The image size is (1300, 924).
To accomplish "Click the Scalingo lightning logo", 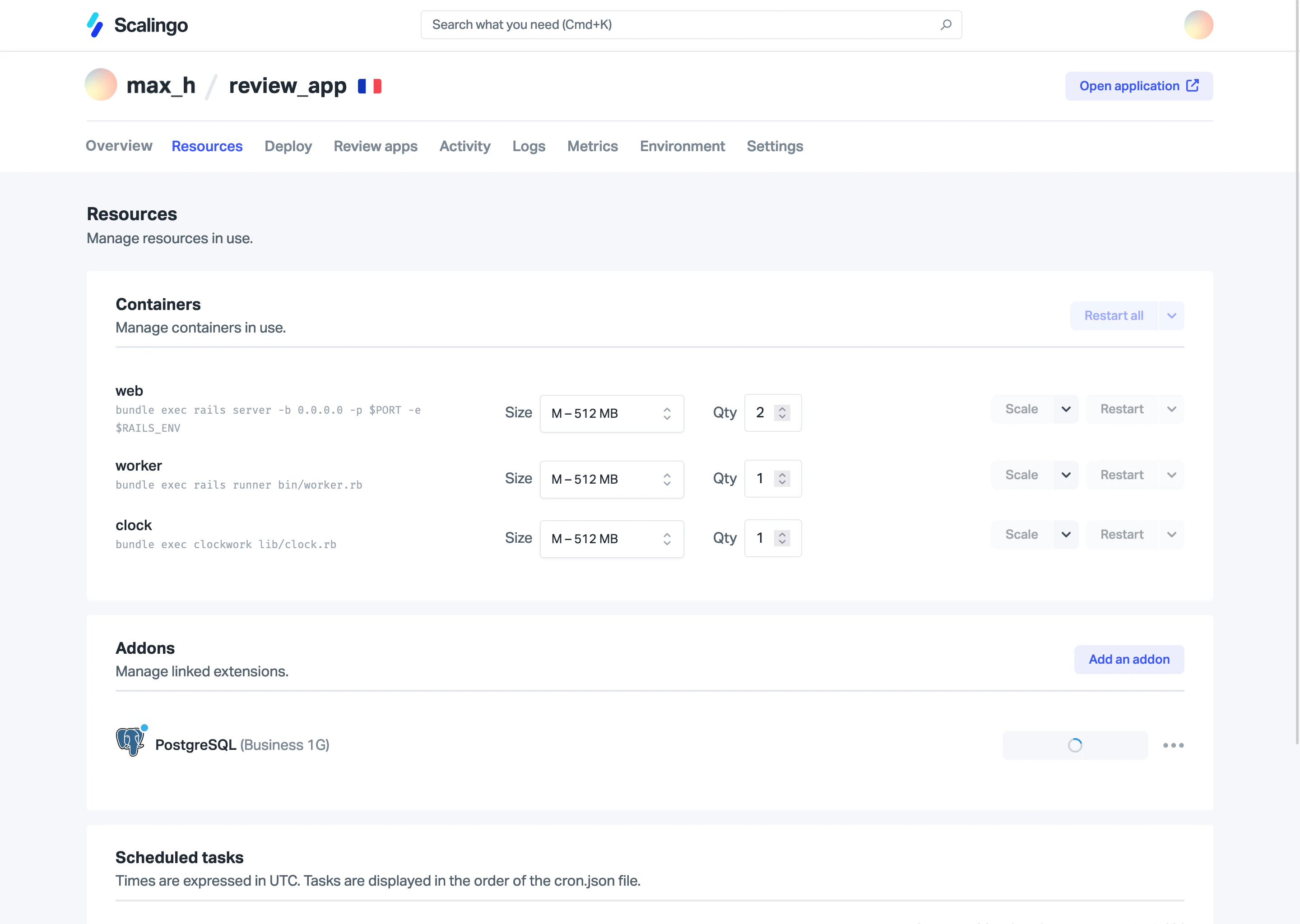I will tap(94, 24).
